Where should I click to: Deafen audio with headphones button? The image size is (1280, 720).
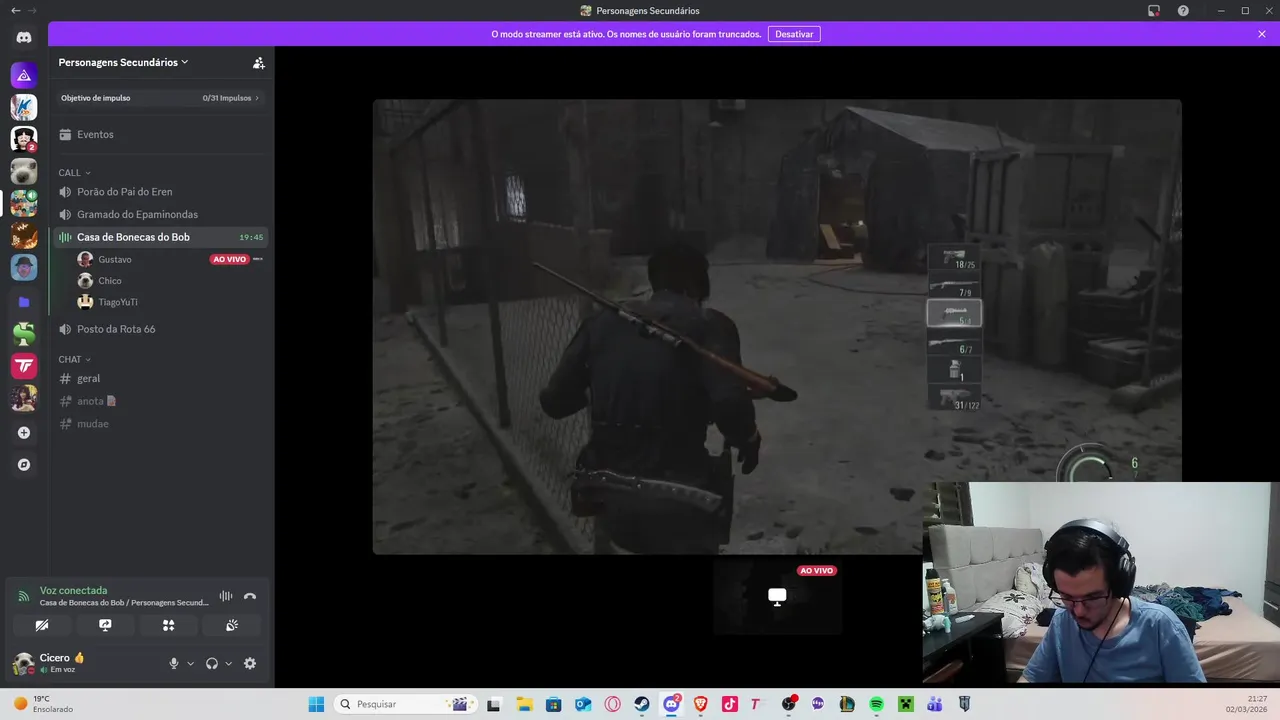[212, 663]
